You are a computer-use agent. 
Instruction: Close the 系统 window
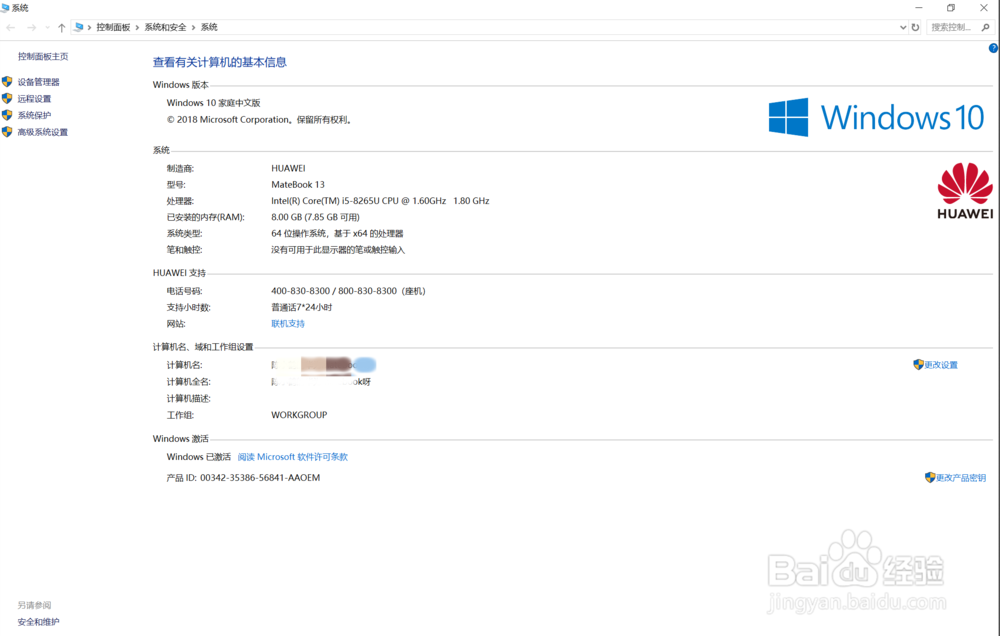(x=983, y=8)
